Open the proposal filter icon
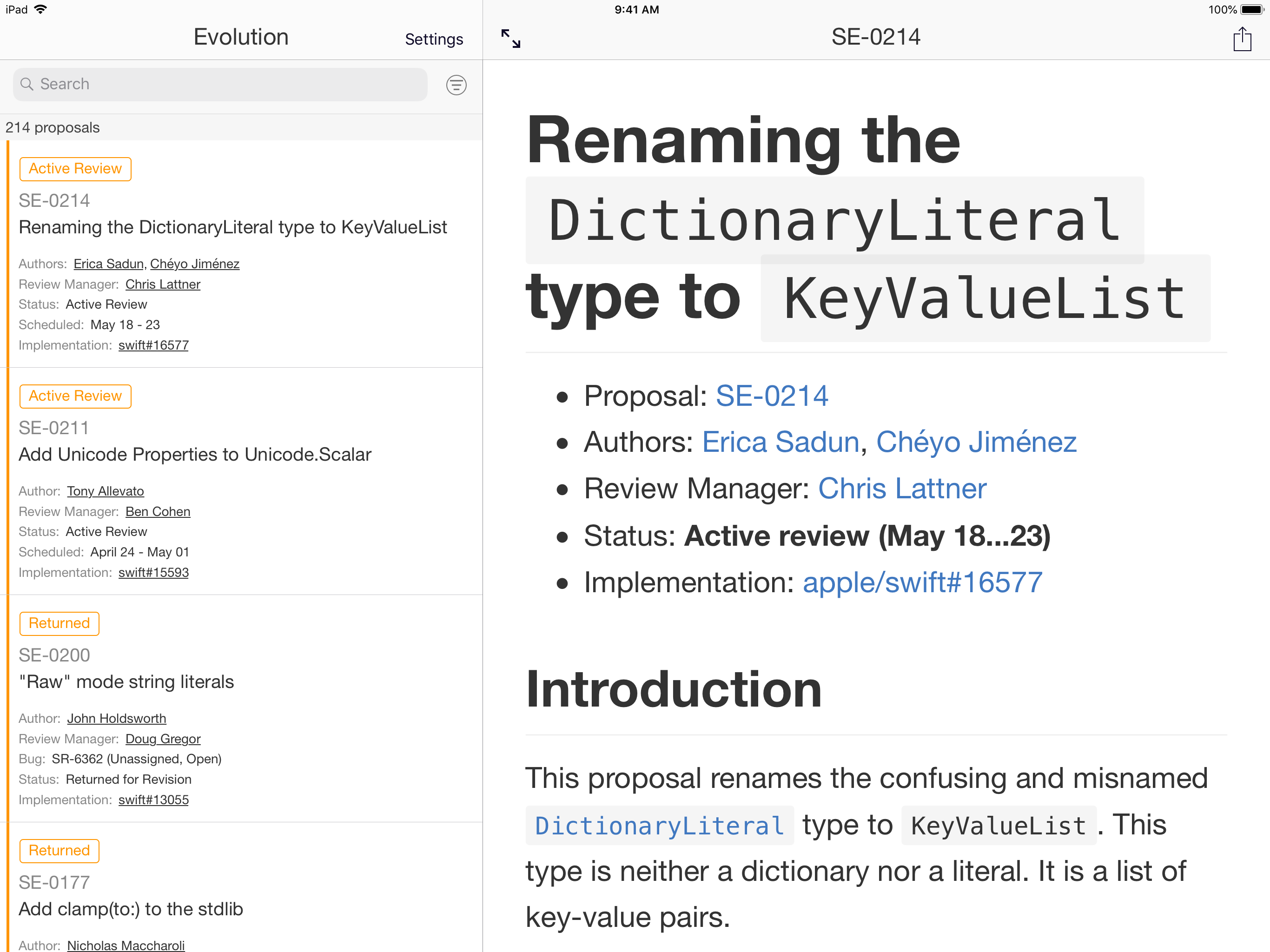 (456, 85)
